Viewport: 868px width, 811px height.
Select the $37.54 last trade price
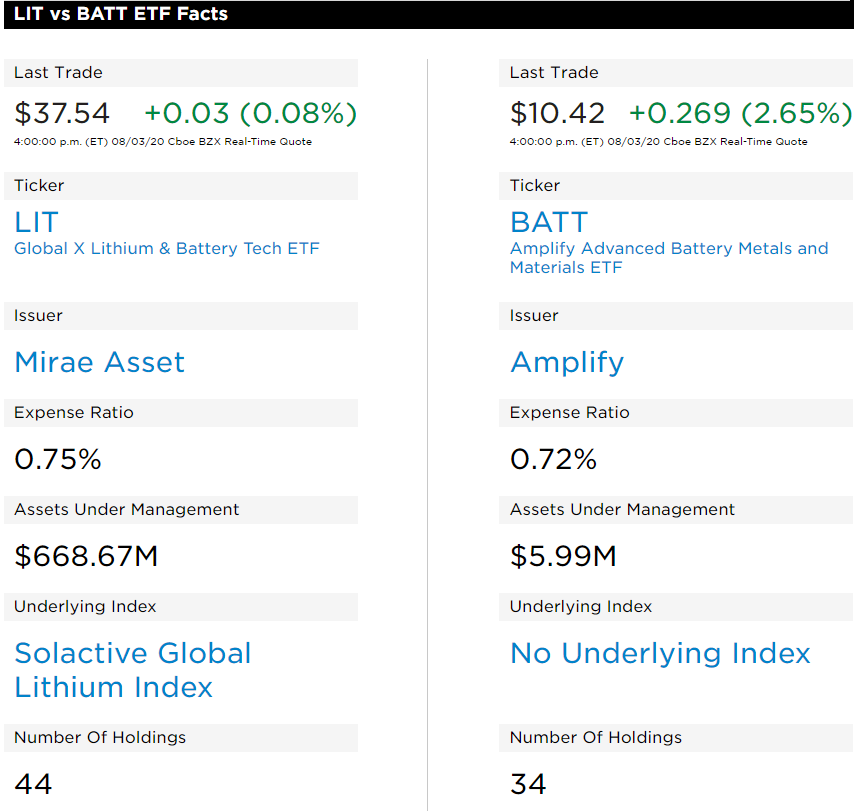click(x=62, y=113)
